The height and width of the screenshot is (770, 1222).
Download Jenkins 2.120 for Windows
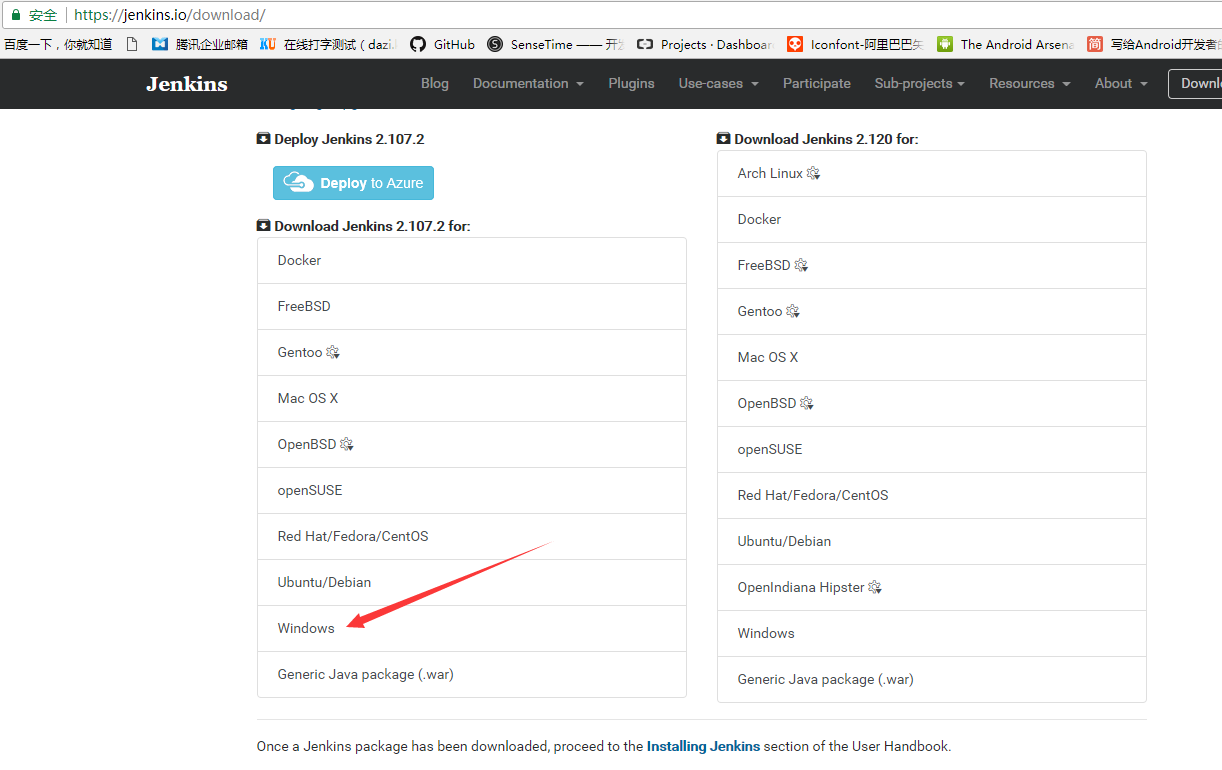pos(932,633)
